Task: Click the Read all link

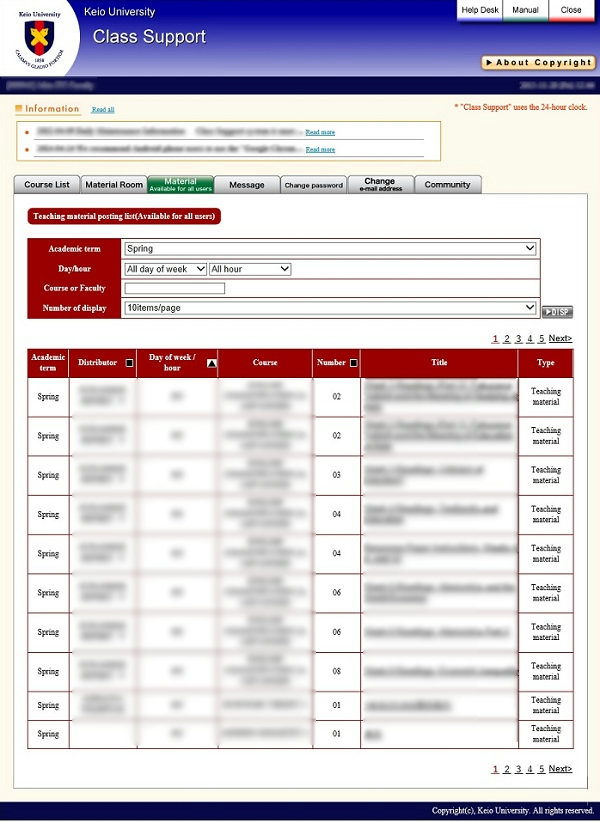Action: coord(103,110)
